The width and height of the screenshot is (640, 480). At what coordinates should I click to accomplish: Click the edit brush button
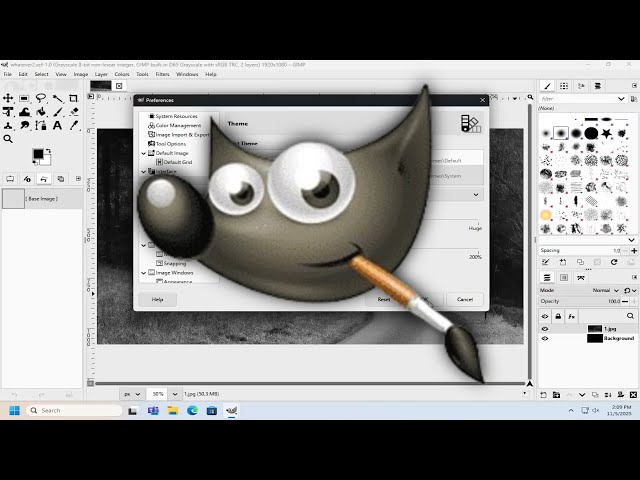546,262
